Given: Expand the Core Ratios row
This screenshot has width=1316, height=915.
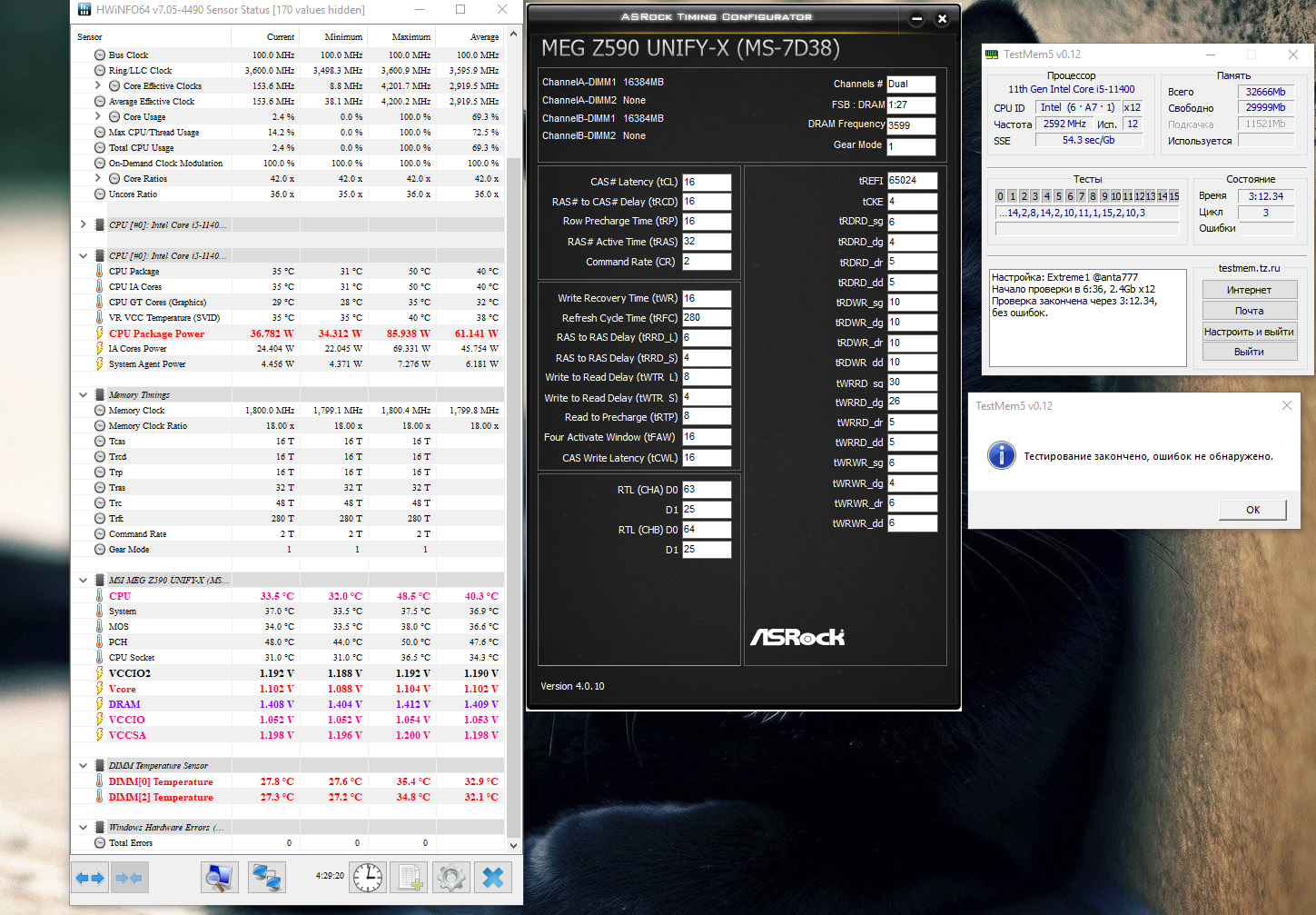Looking at the screenshot, I should (98, 179).
